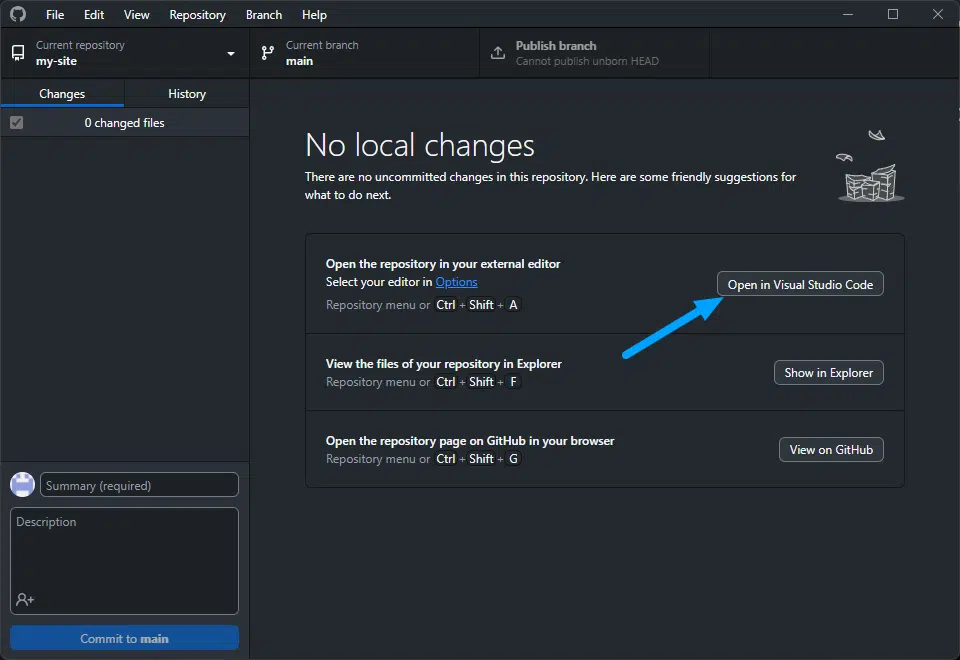Click Open in Visual Studio Code button
Screen dimensions: 960x660
coord(800,284)
